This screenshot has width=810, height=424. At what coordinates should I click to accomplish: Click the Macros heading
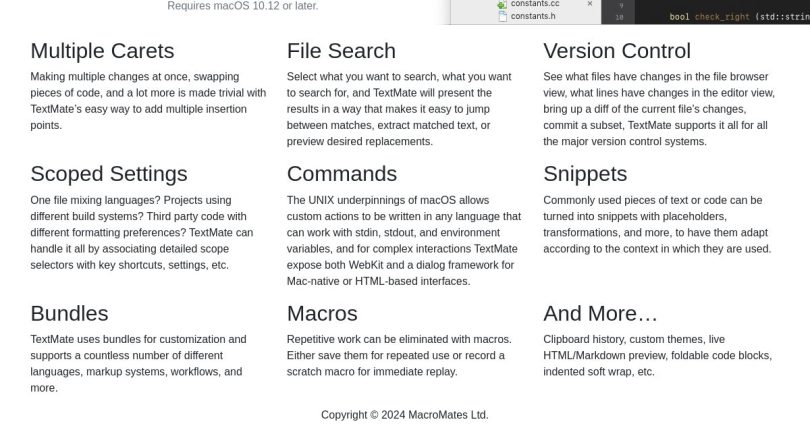point(322,313)
